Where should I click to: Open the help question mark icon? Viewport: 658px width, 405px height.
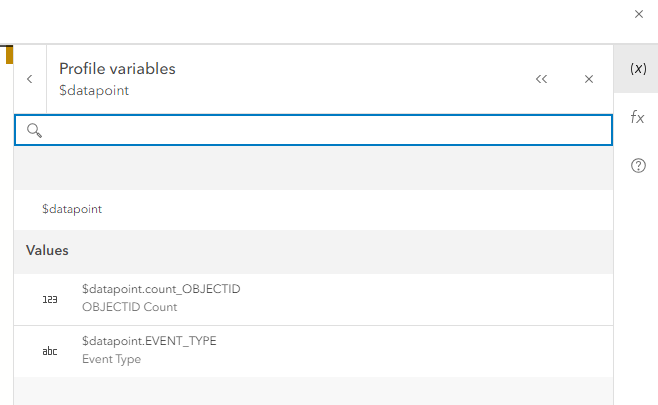[x=637, y=166]
